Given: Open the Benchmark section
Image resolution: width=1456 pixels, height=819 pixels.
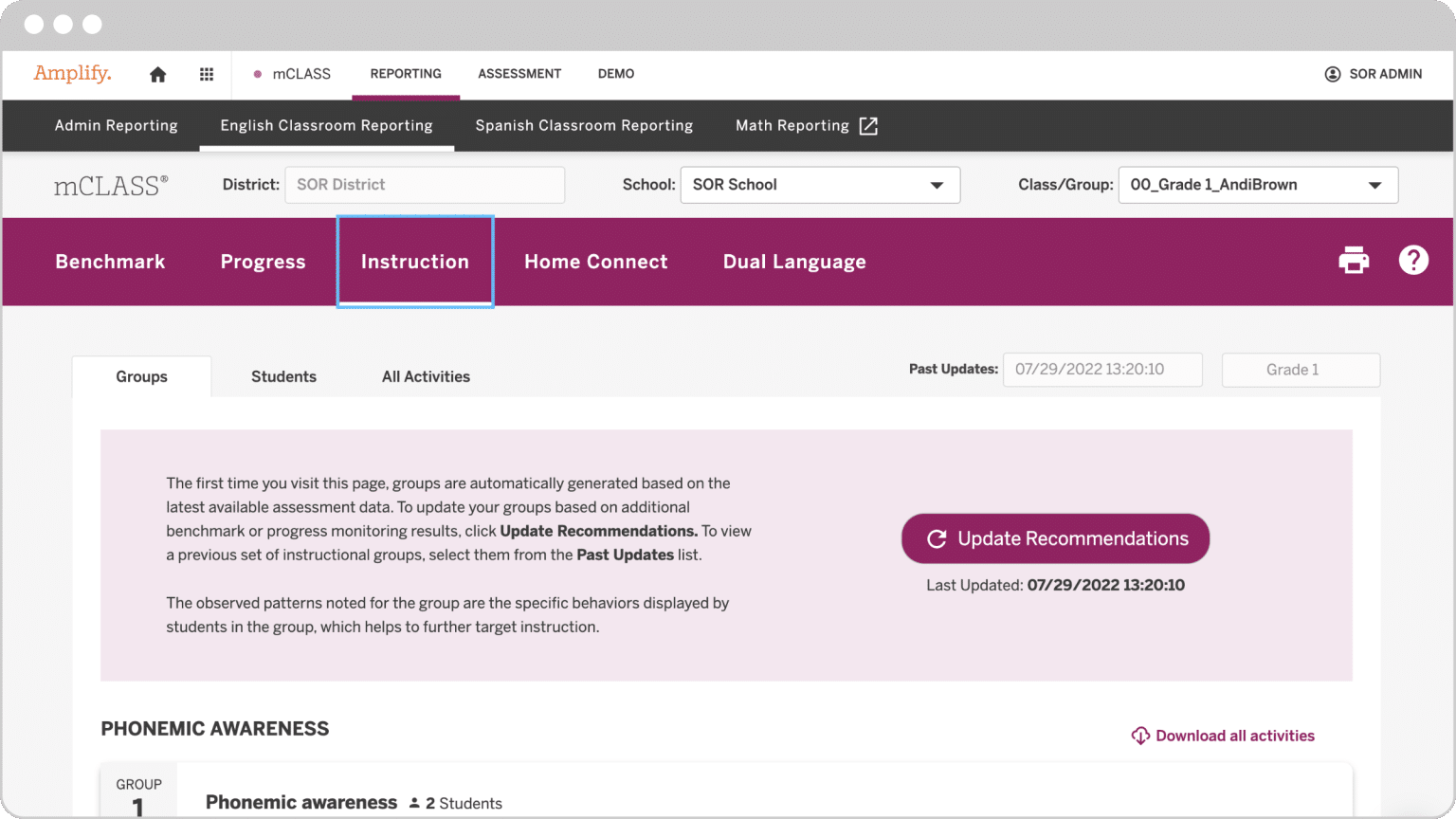Looking at the screenshot, I should pos(110,262).
